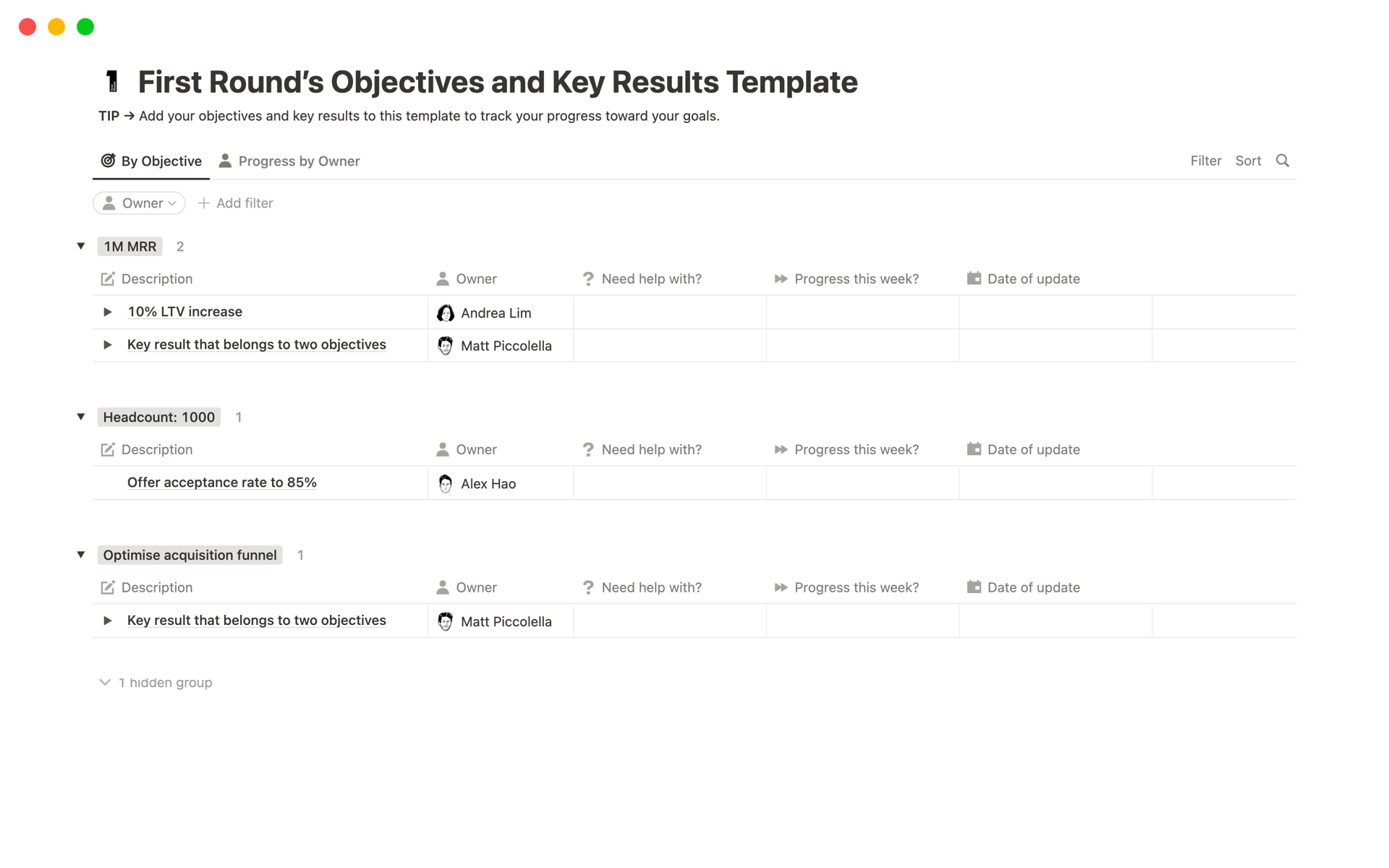1389x868 pixels.
Task: Expand the 10% LTV increase row arrow
Action: click(108, 312)
